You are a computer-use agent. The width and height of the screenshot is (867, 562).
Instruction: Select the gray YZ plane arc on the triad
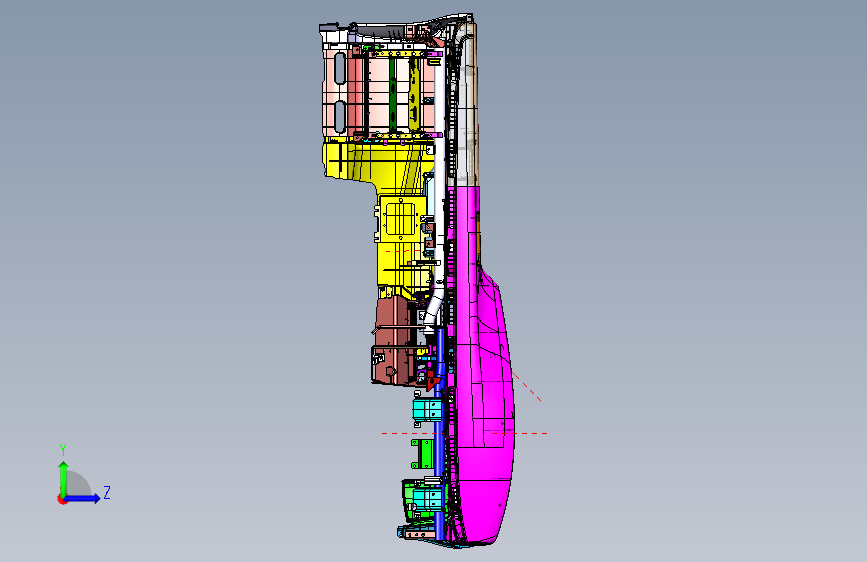tap(79, 483)
